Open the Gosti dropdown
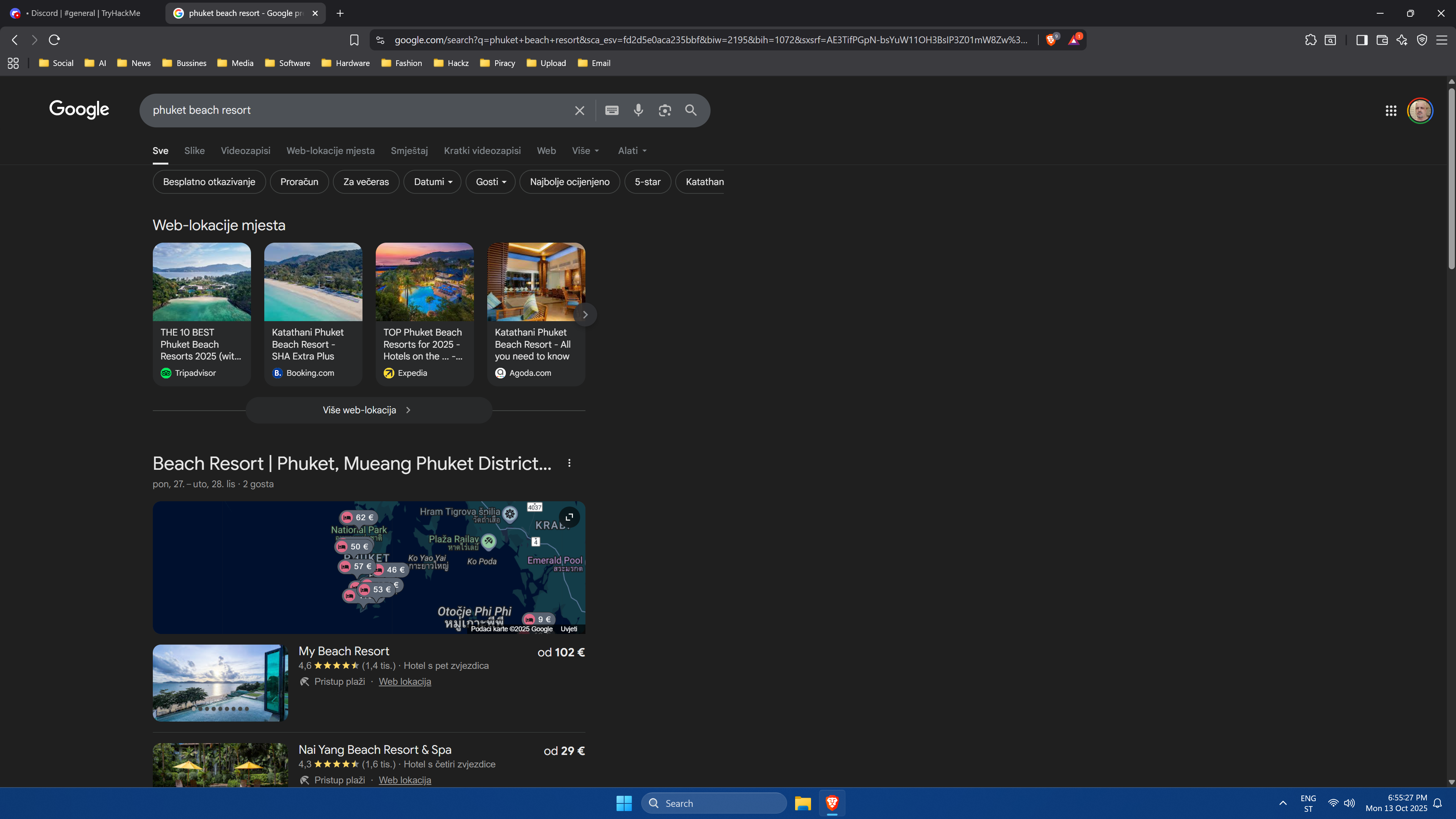 coord(490,182)
